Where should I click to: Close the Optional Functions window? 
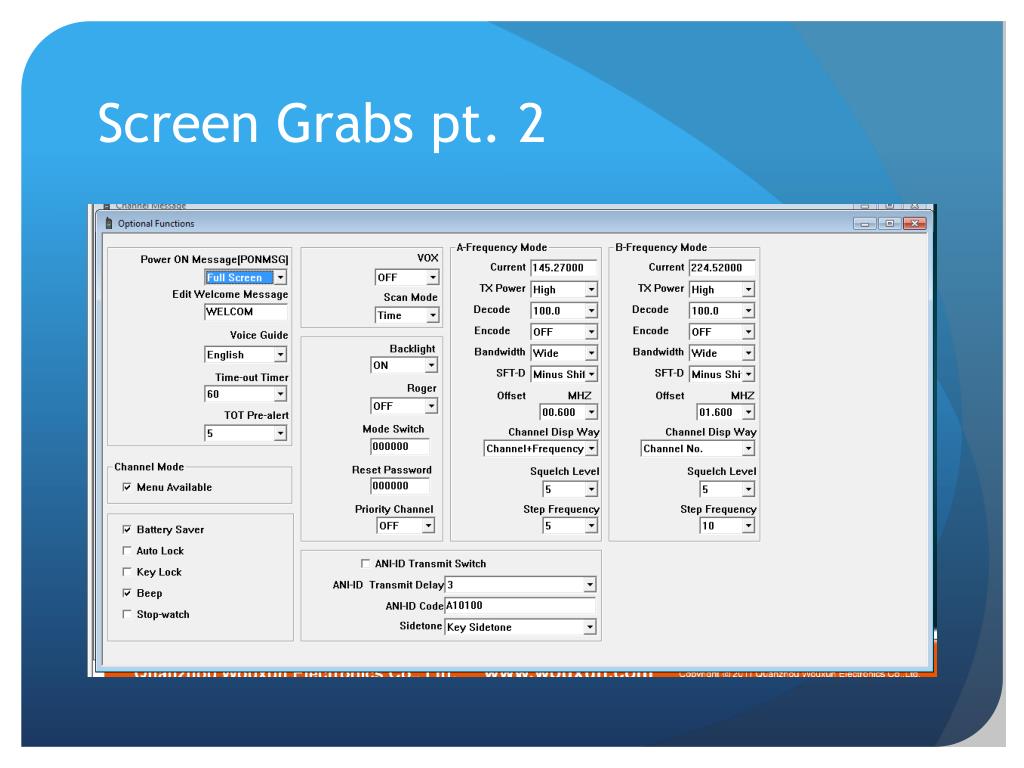click(x=915, y=223)
